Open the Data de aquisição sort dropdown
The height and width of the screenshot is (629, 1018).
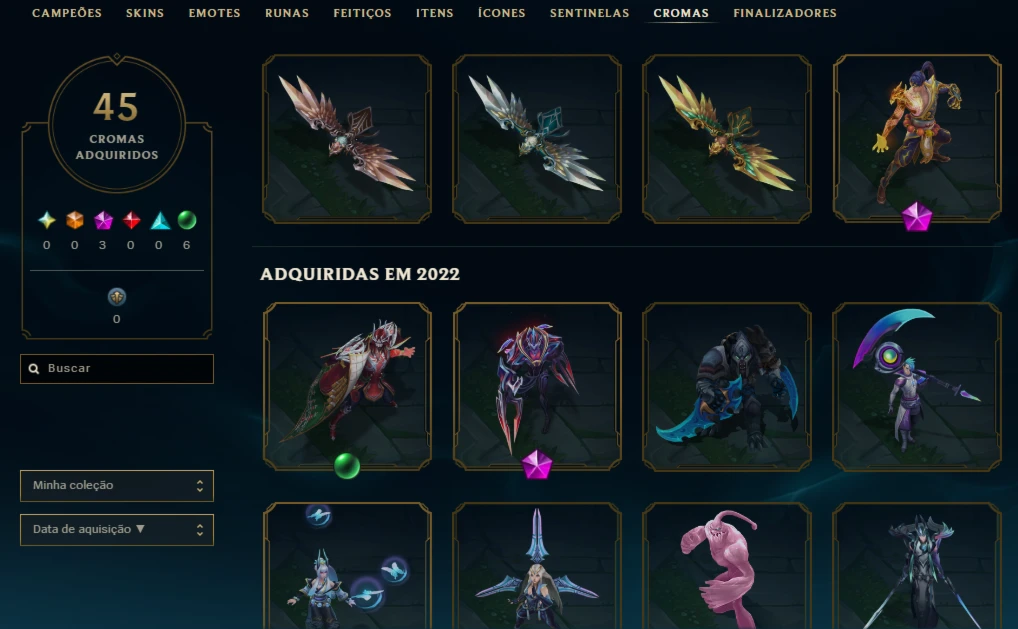[x=117, y=530]
